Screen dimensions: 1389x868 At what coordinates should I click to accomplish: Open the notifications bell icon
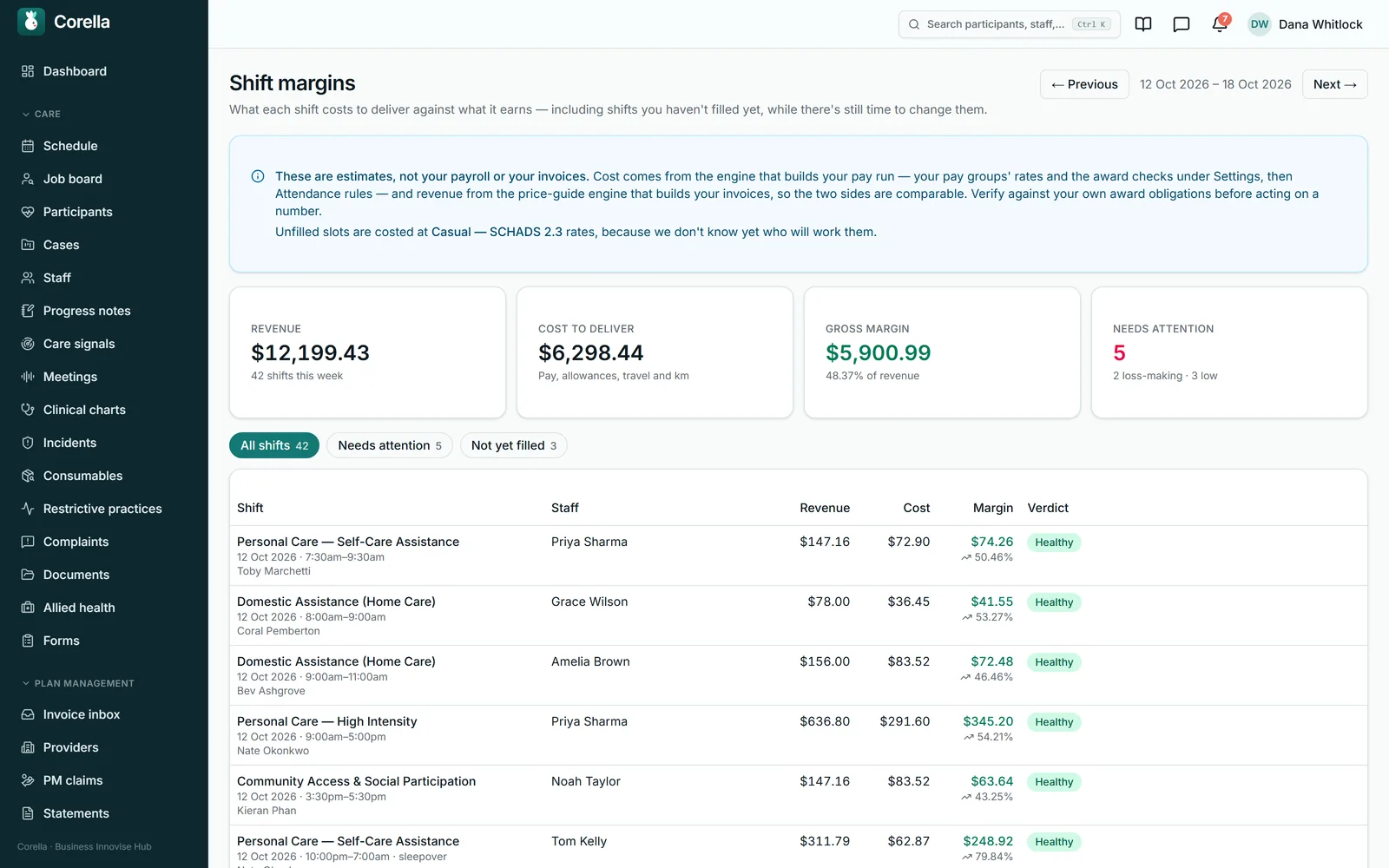[1220, 24]
